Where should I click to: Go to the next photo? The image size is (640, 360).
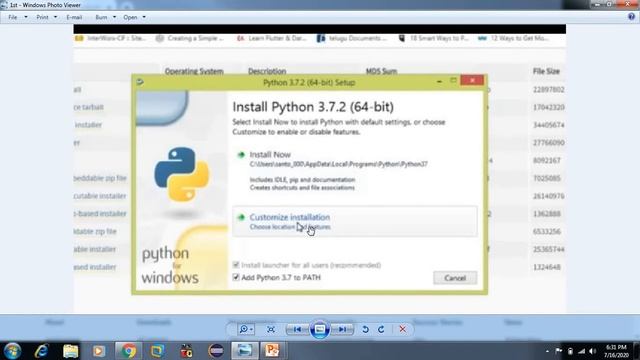tap(342, 329)
